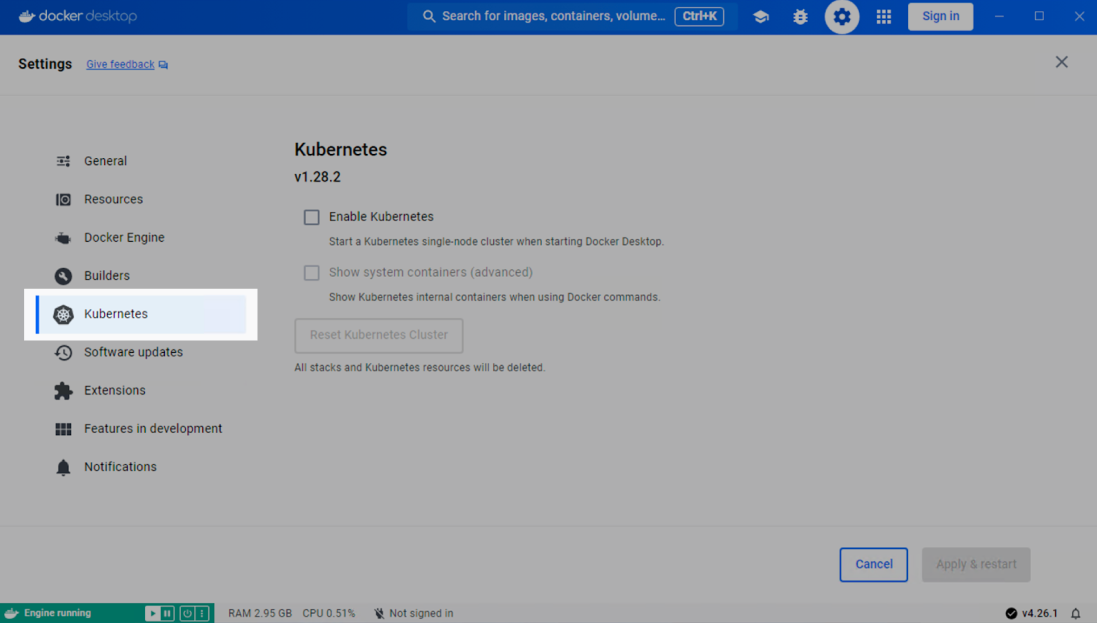Image resolution: width=1097 pixels, height=623 pixels.
Task: Click the Give feedback link
Action: point(120,65)
